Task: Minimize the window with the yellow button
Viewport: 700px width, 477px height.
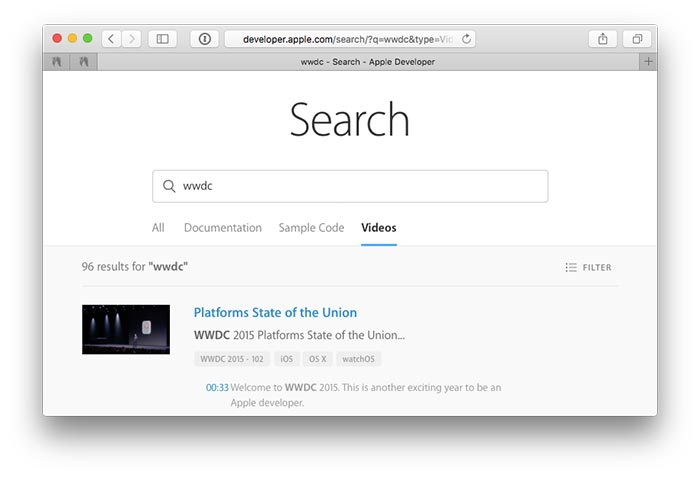Action: [x=72, y=38]
